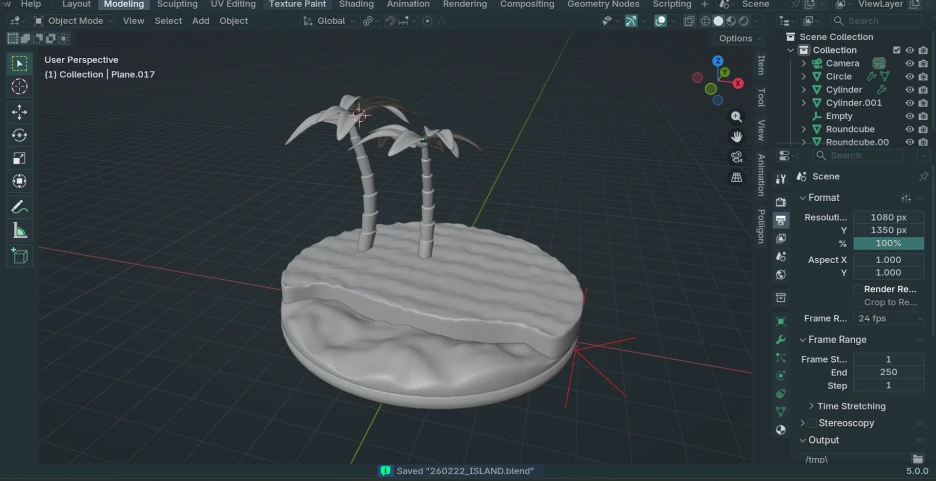The image size is (936, 481).
Task: Expand the Cylinder tree item
Action: pyautogui.click(x=803, y=90)
